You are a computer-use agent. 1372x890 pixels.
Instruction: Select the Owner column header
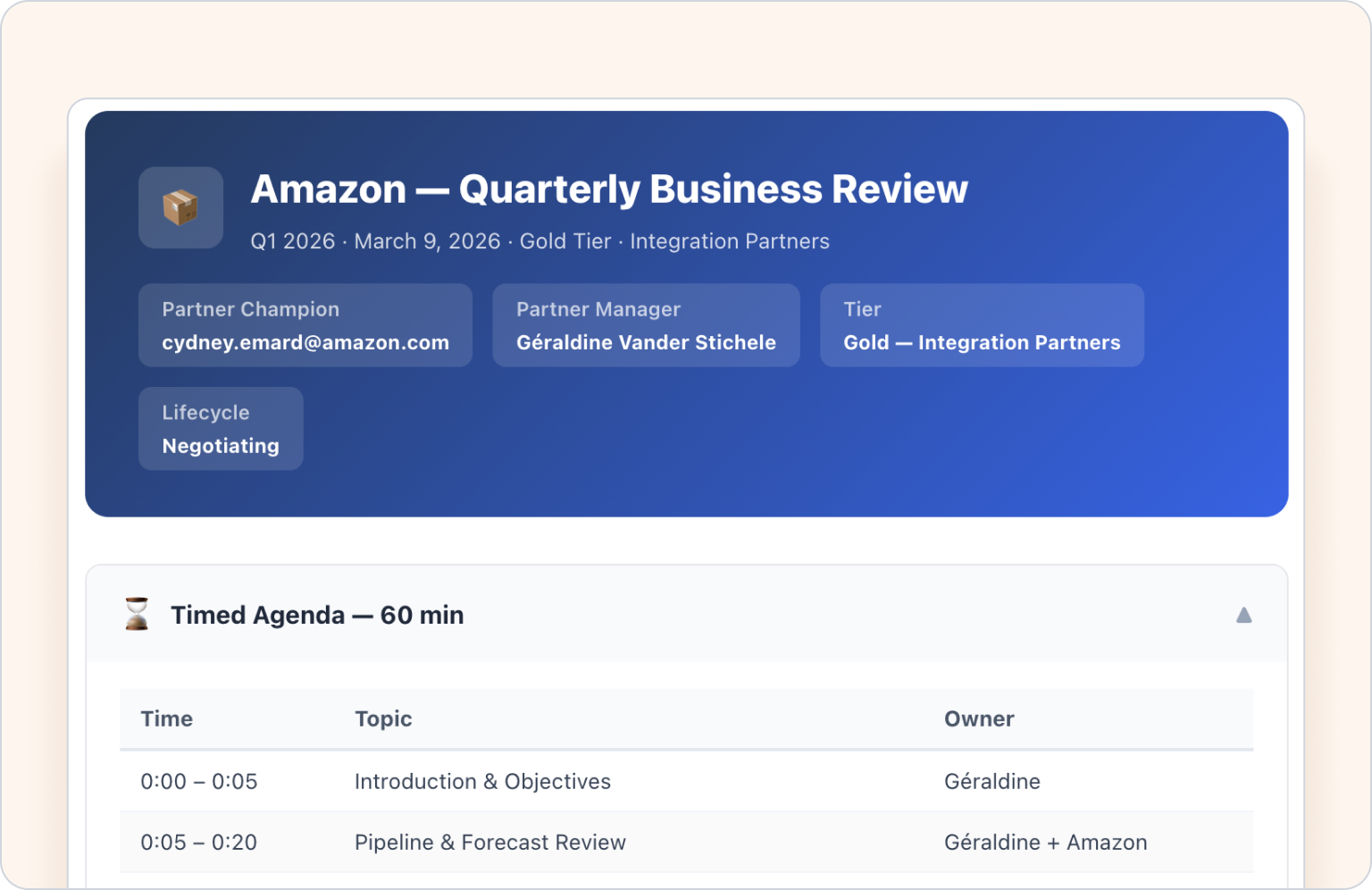click(x=979, y=718)
